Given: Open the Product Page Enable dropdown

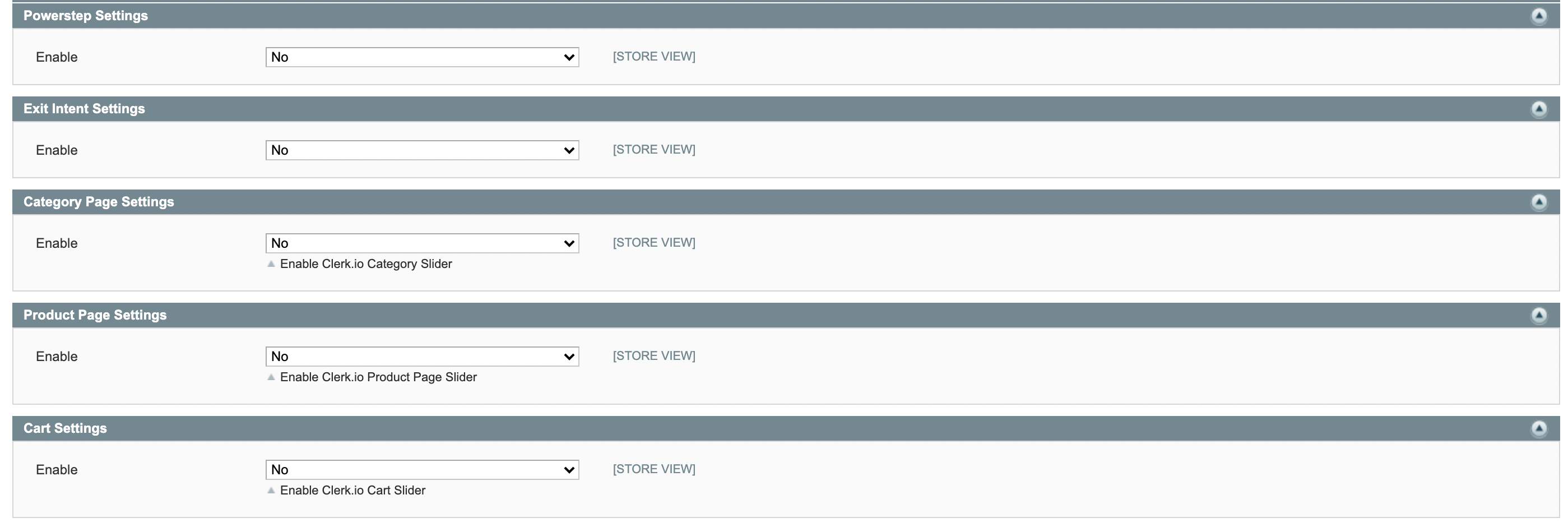Looking at the screenshot, I should coord(422,357).
